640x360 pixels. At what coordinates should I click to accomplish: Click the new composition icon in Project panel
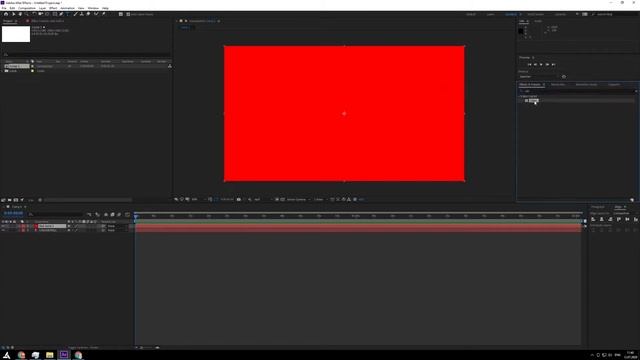tap(16, 200)
